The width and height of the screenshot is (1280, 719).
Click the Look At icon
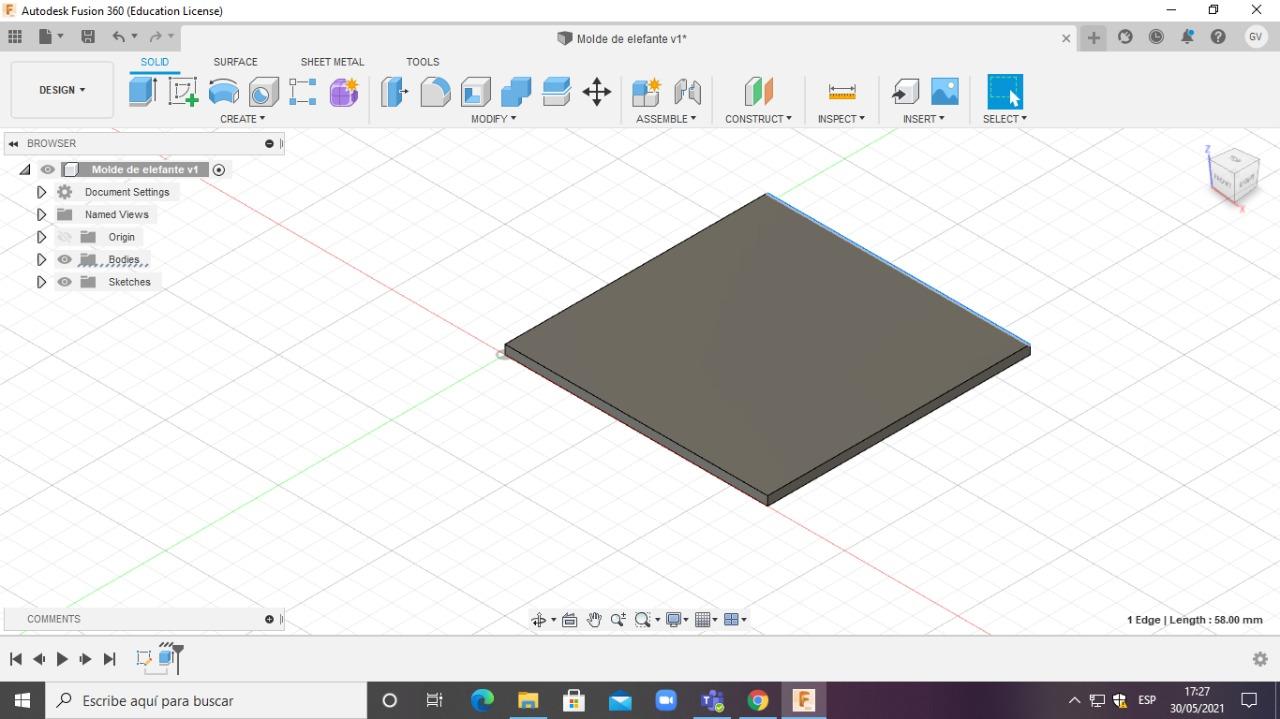[x=570, y=620]
